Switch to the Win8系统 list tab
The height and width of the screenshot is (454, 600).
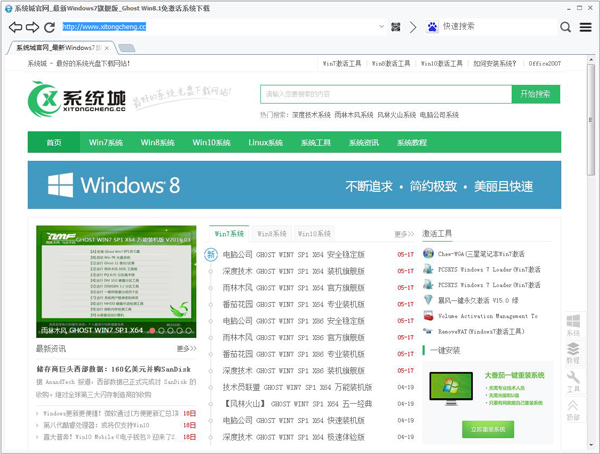click(272, 234)
